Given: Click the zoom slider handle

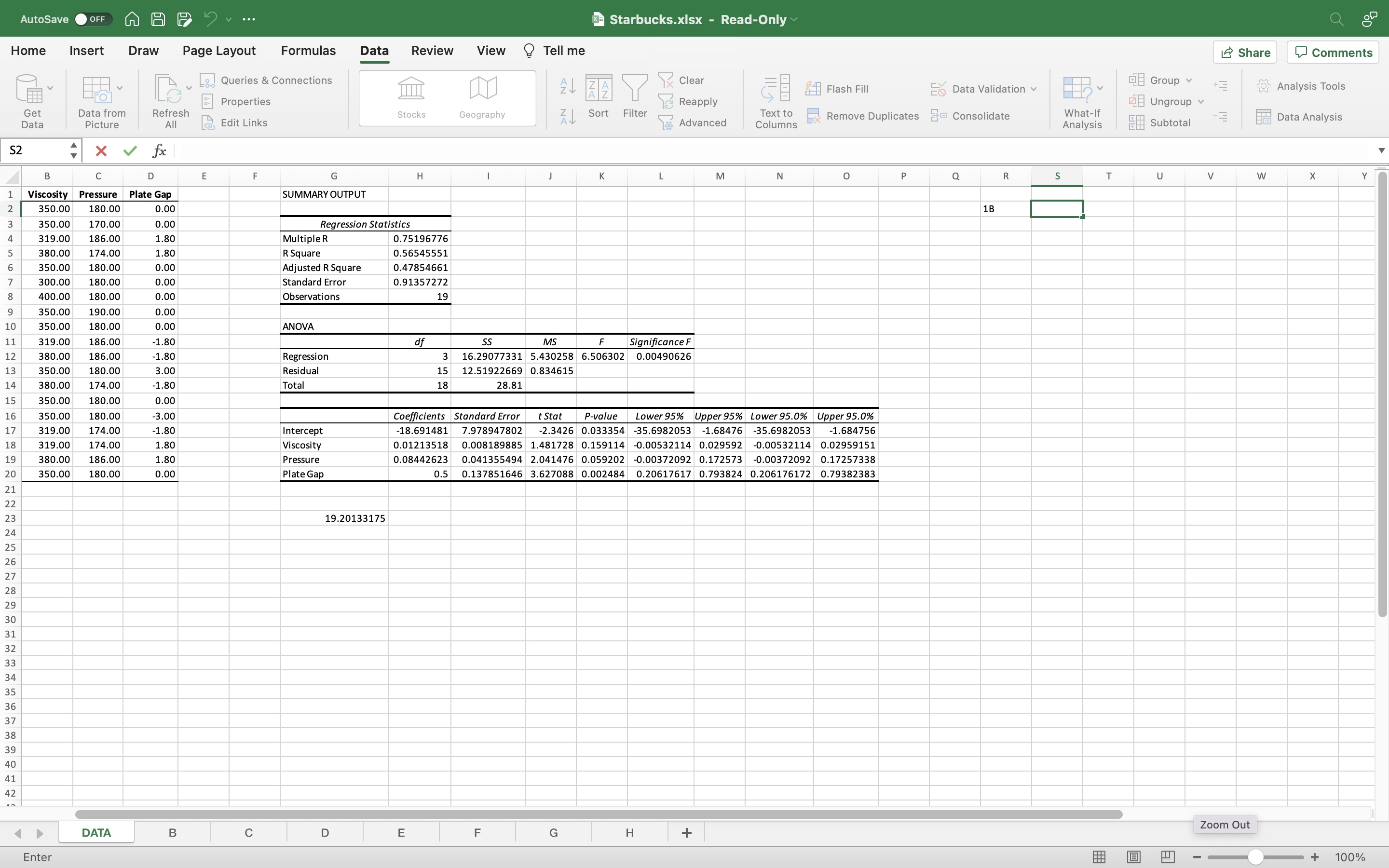Looking at the screenshot, I should click(x=1255, y=857).
